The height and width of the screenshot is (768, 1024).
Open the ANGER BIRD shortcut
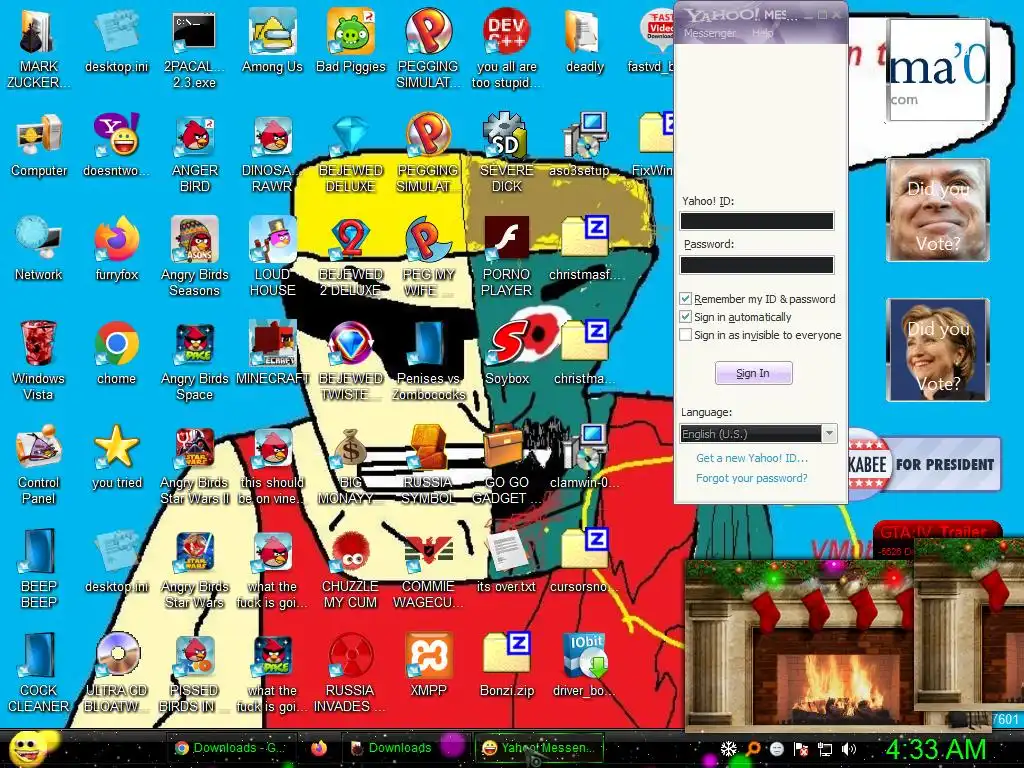point(195,153)
